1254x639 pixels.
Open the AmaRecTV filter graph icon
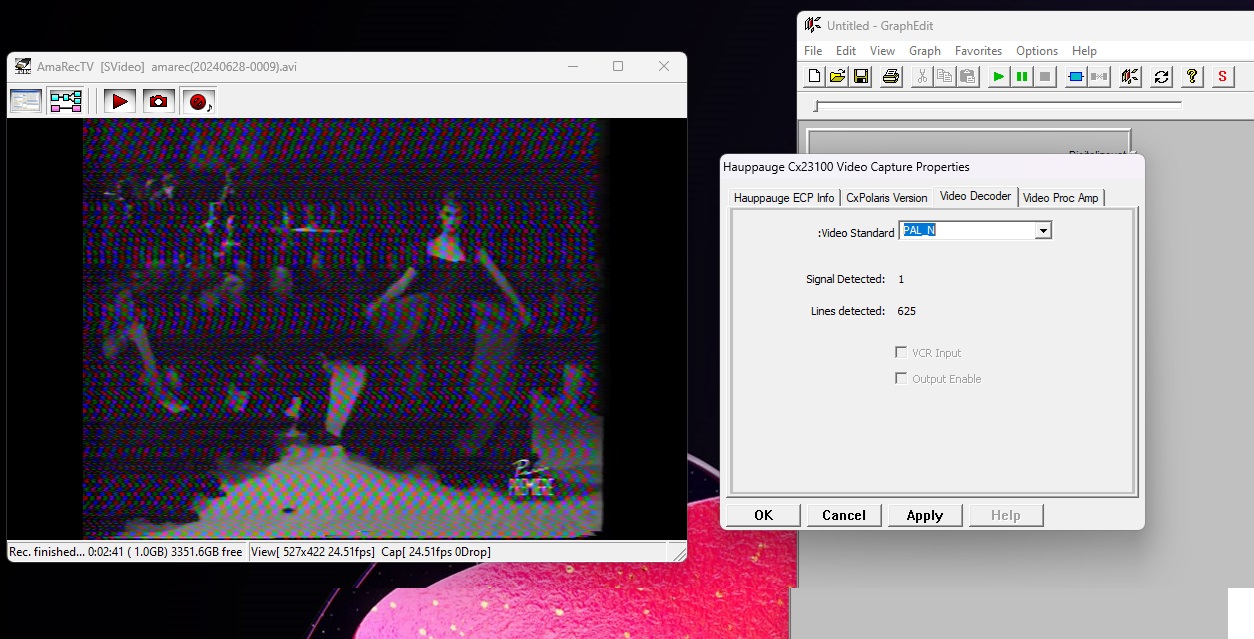[66, 100]
